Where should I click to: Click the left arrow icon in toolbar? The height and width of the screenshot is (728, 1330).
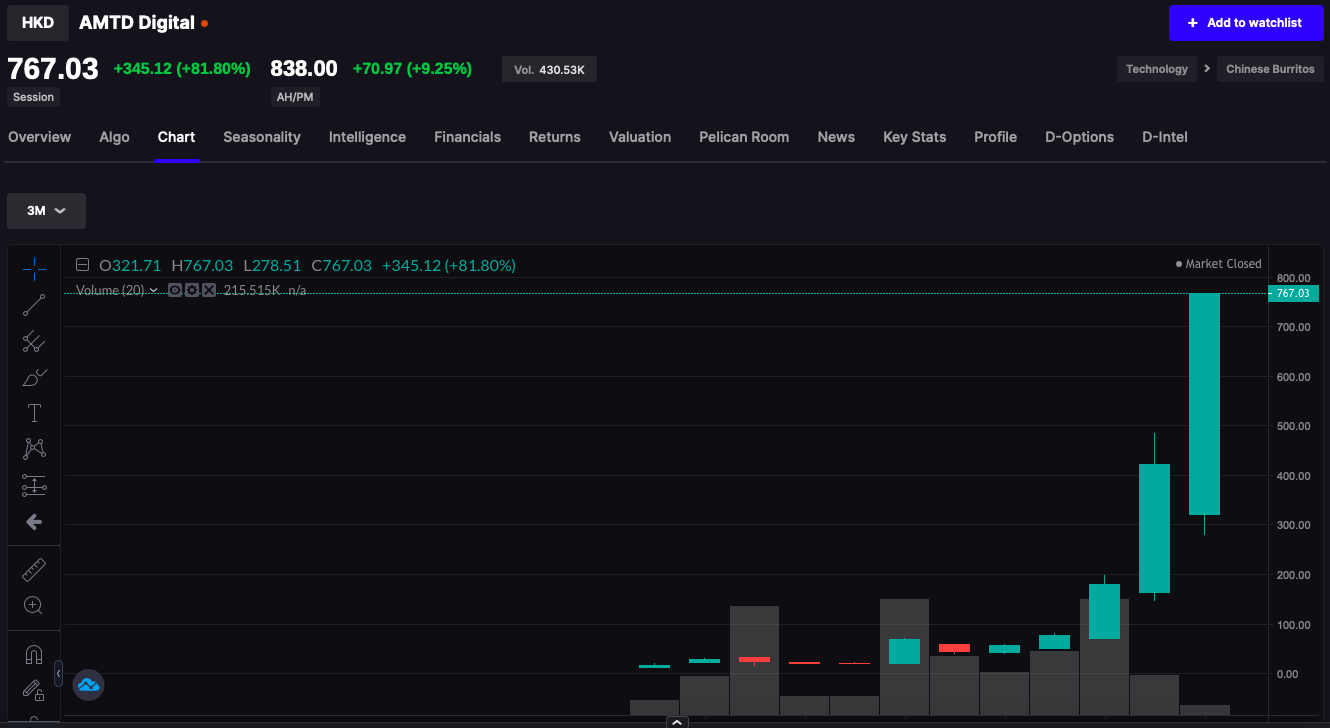[x=34, y=521]
